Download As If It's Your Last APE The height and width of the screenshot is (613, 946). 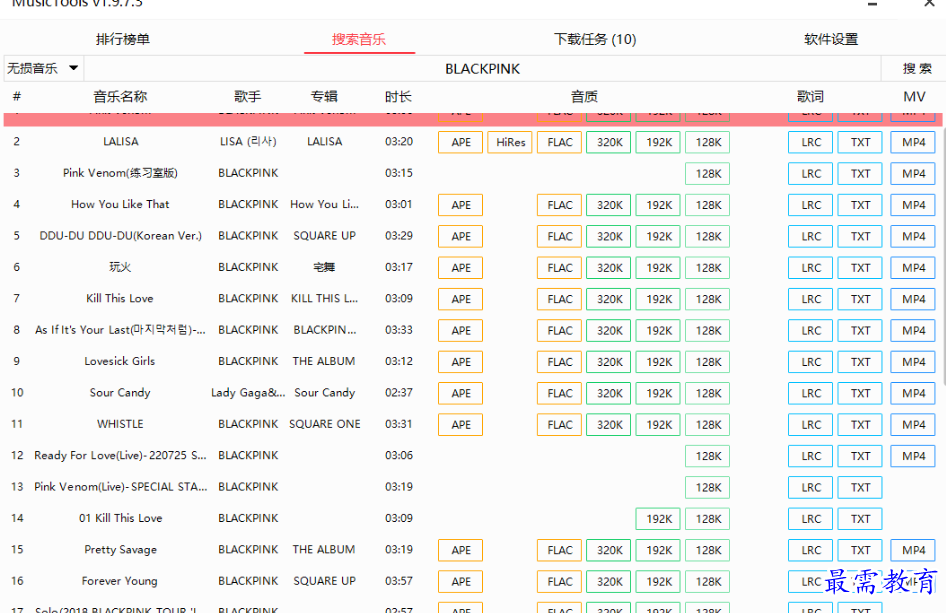pyautogui.click(x=460, y=331)
